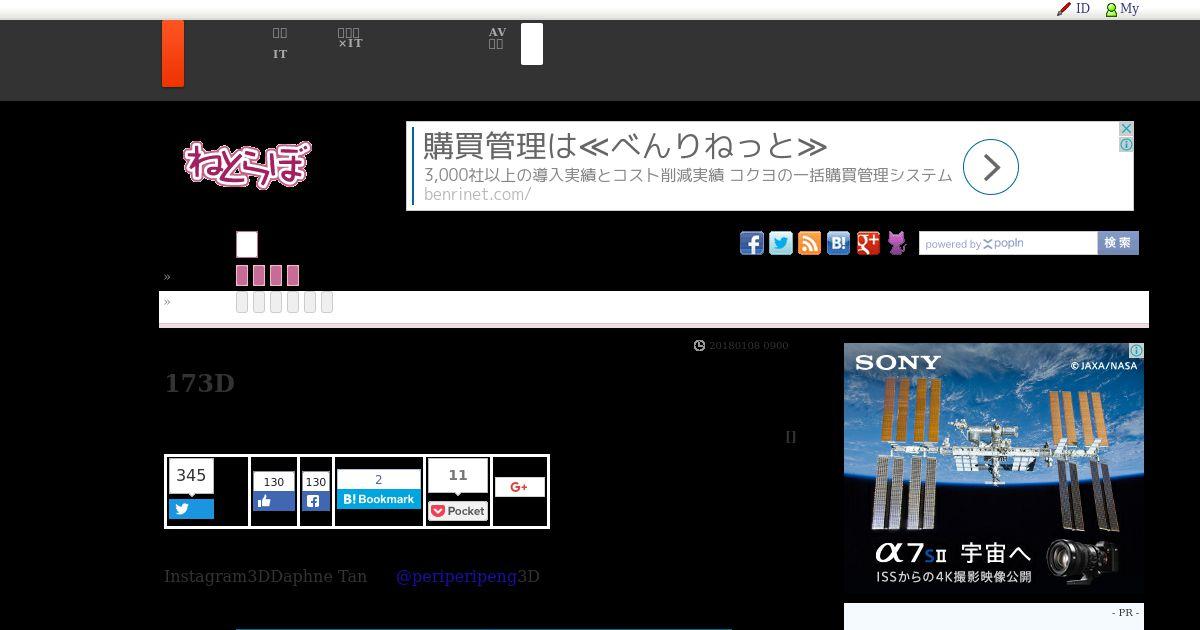Open the Hatena B! icon beside search
The width and height of the screenshot is (1200, 630).
(x=839, y=243)
